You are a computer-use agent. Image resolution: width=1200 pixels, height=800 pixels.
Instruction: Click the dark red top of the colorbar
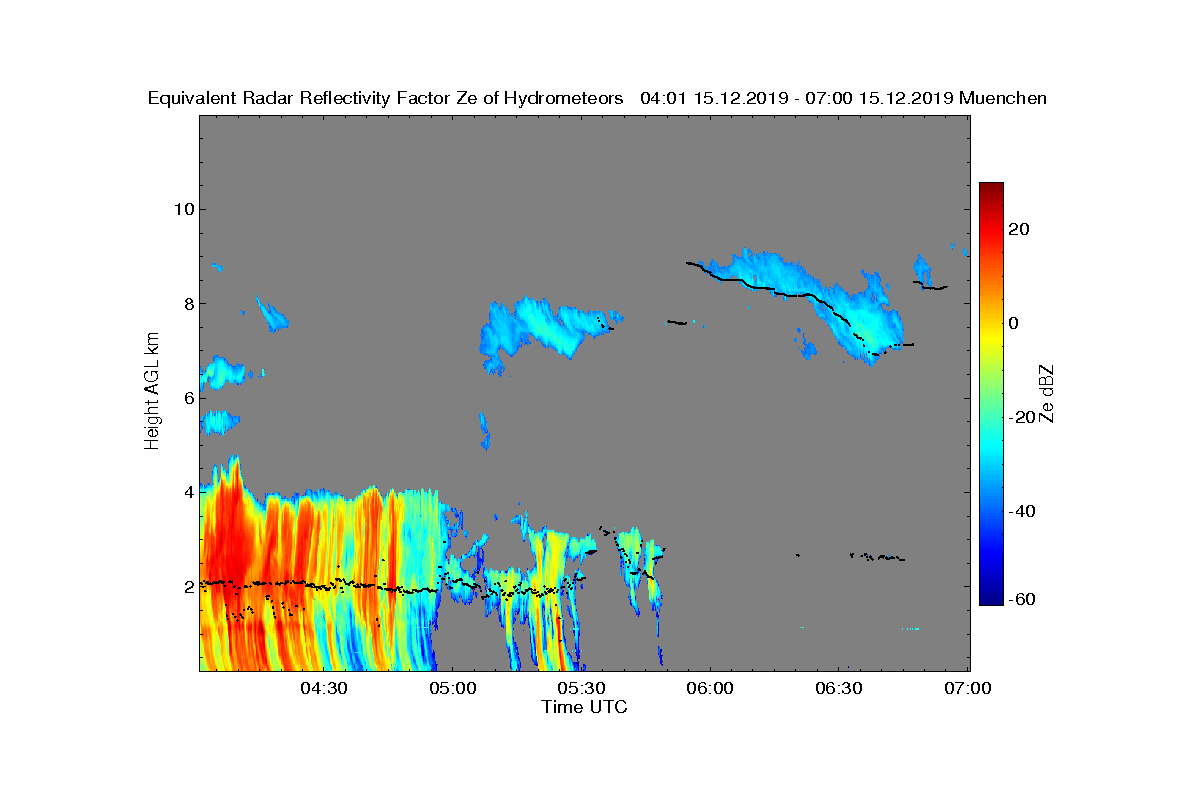[x=991, y=190]
